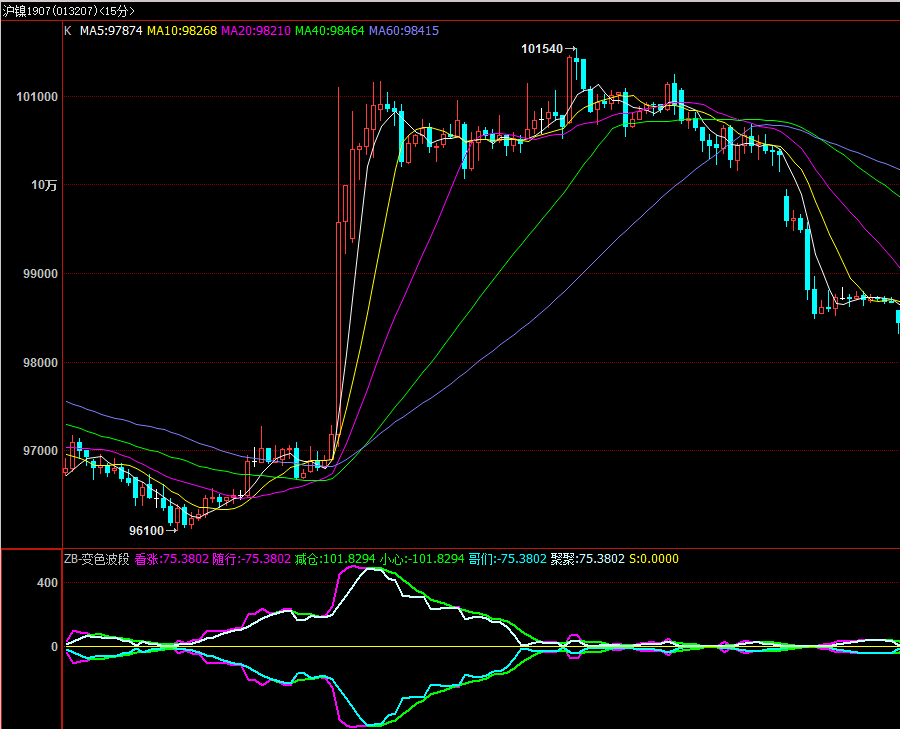This screenshot has width=900, height=729.
Task: Select the 随行:-75.3802 indicator value
Action: (251, 559)
